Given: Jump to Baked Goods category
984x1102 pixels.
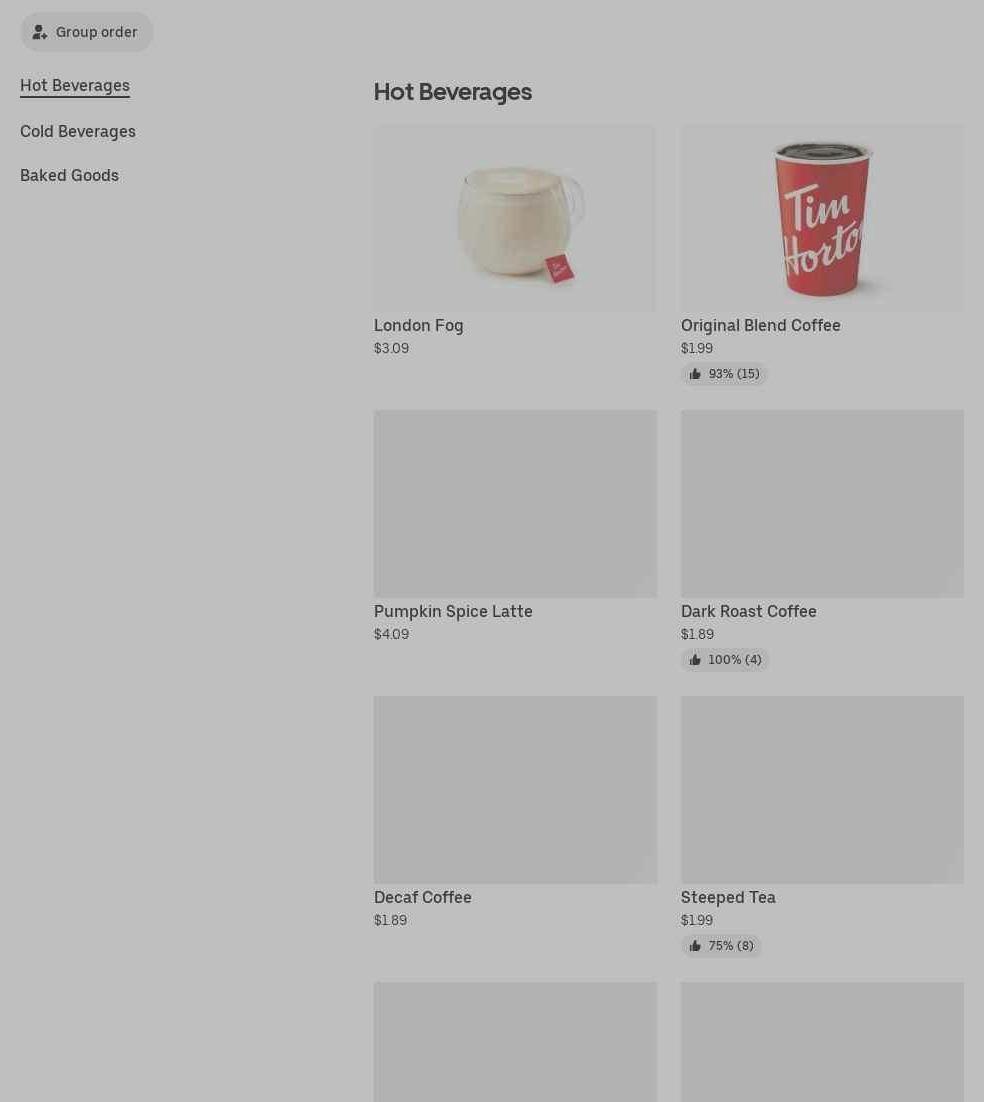Looking at the screenshot, I should (70, 176).
